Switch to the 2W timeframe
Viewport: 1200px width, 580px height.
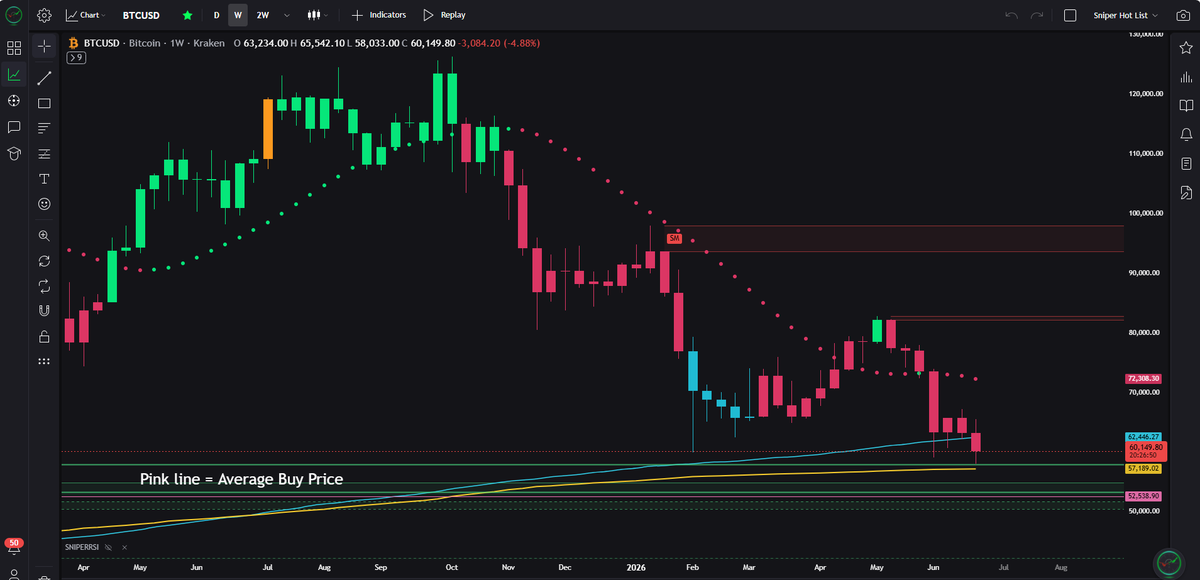[262, 16]
